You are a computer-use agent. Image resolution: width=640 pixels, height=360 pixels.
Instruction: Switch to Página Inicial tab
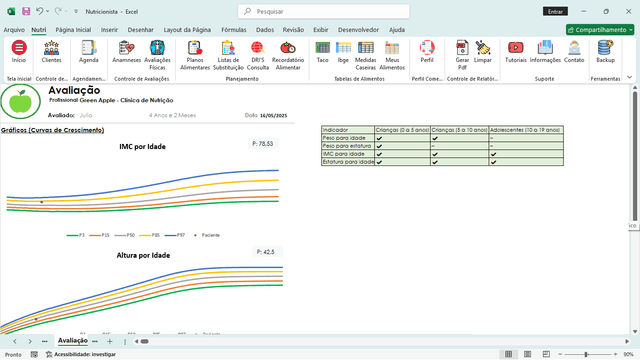(73, 30)
